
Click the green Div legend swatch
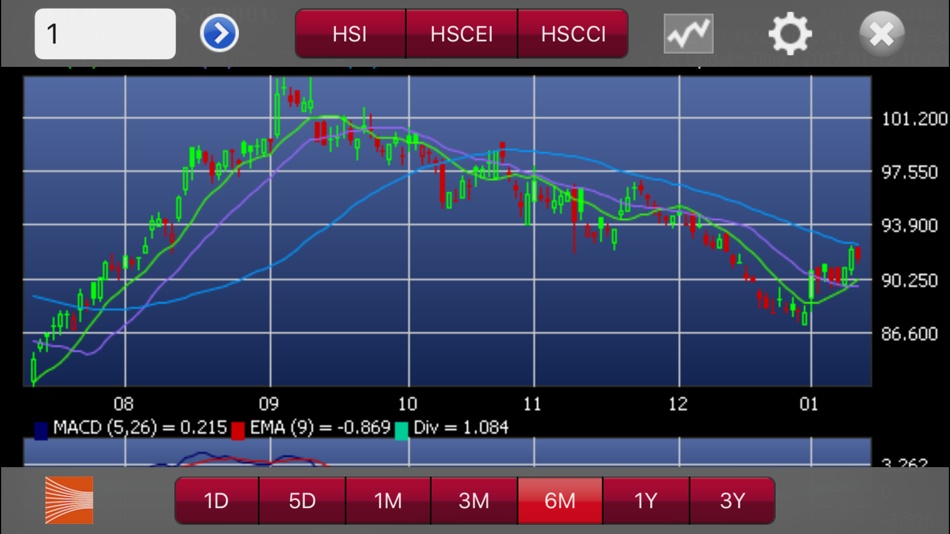click(x=401, y=431)
